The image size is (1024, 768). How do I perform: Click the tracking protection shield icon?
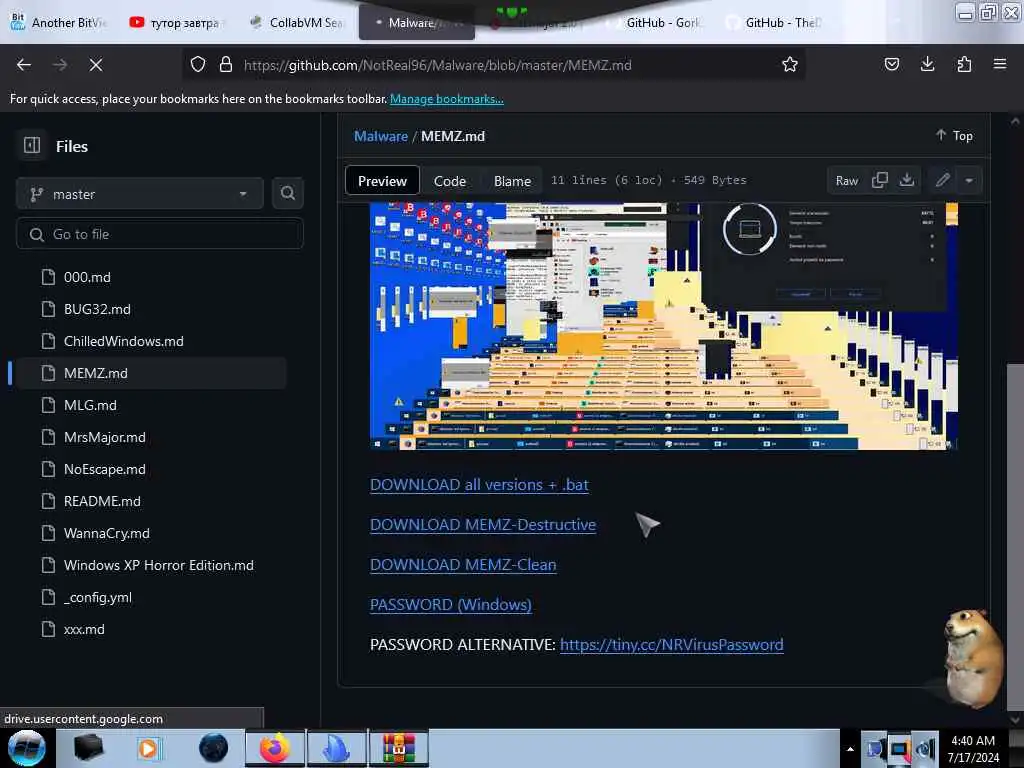click(198, 65)
